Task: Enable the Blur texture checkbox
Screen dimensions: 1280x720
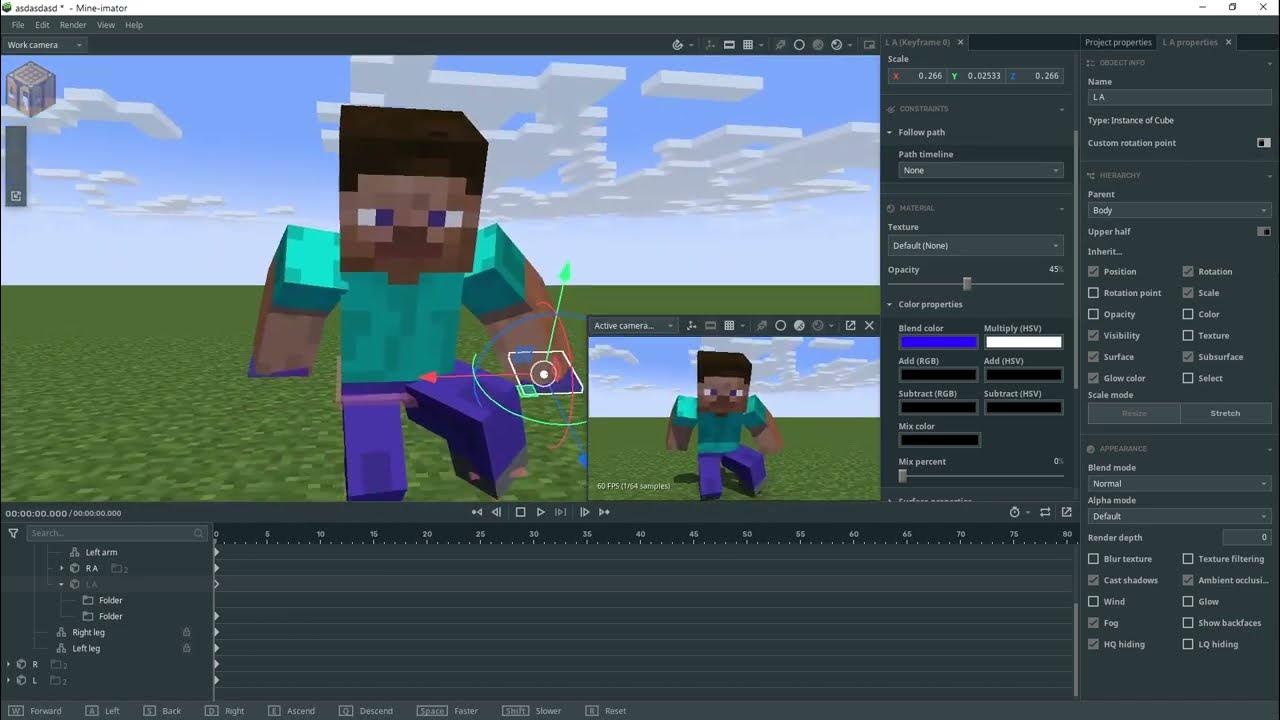Action: tap(1093, 559)
